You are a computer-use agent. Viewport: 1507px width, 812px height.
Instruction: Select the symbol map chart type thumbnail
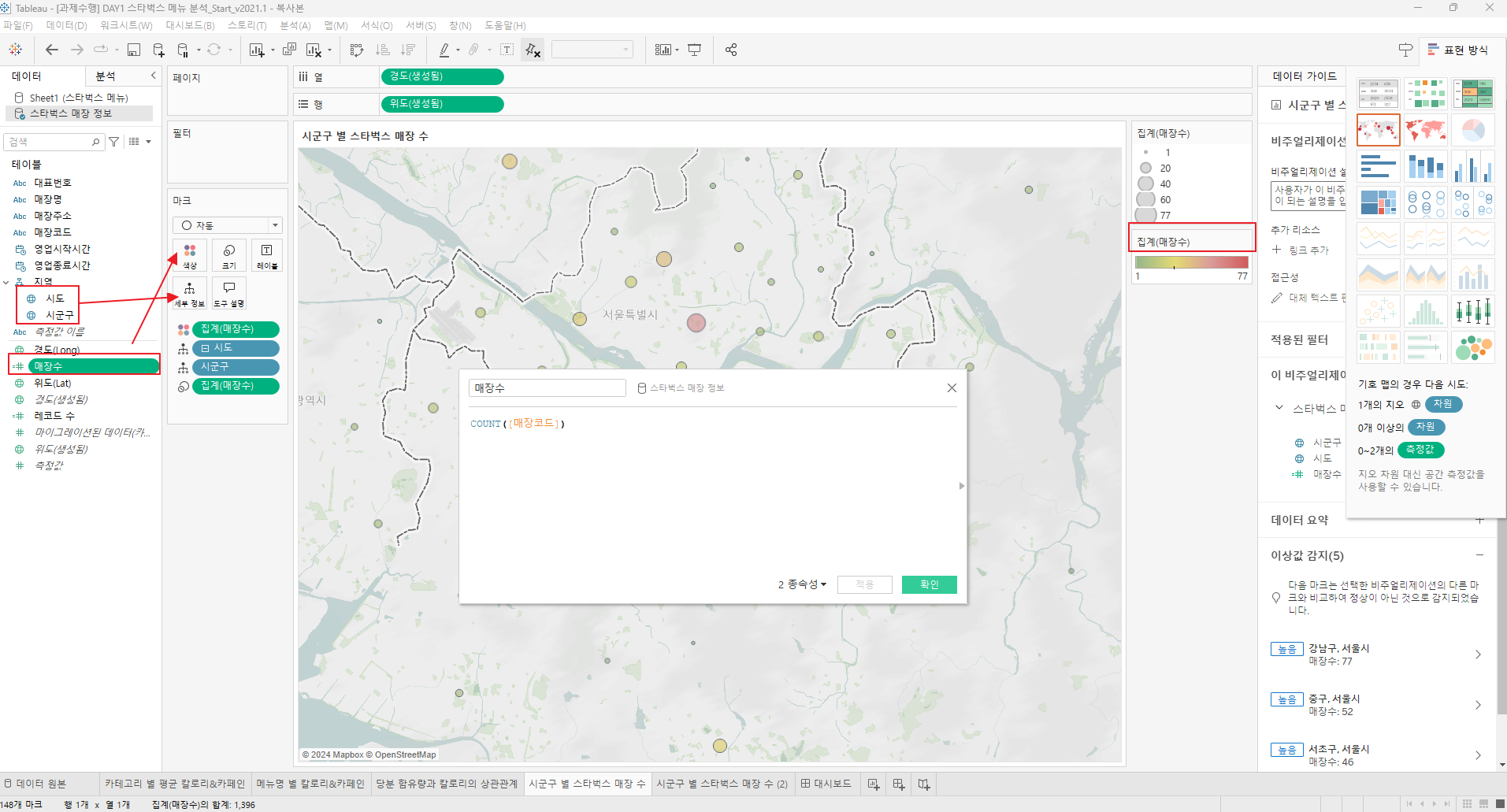tap(1379, 130)
